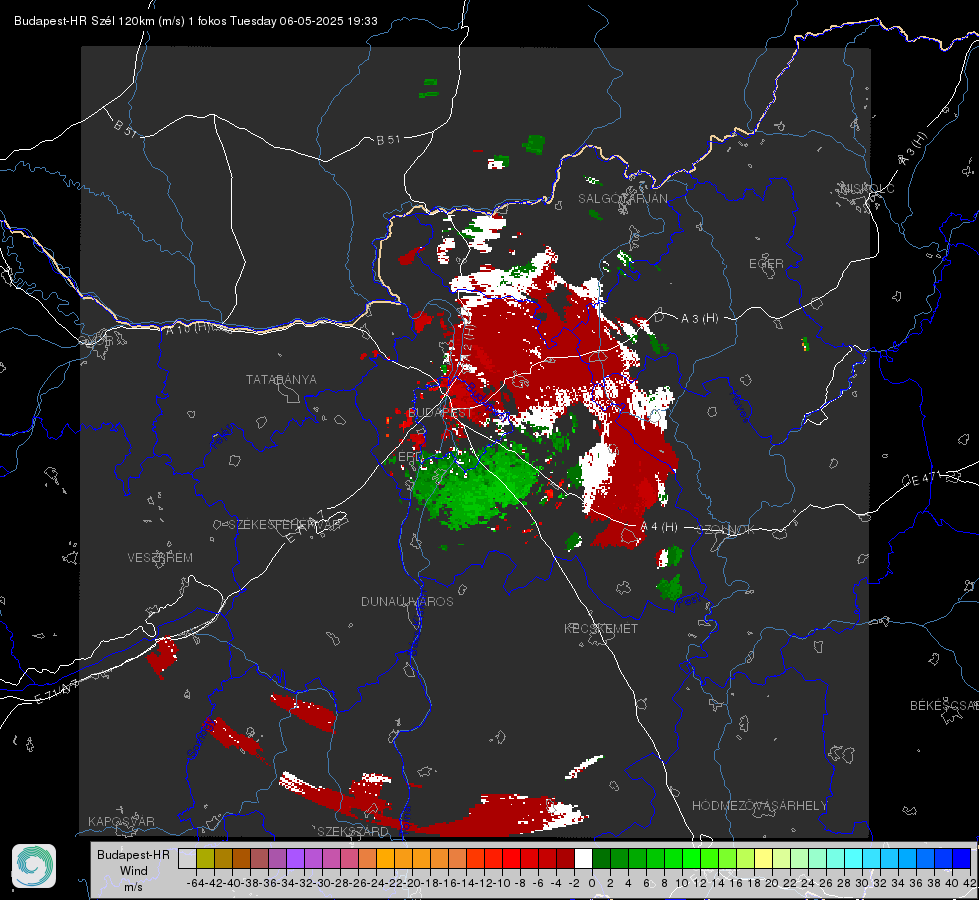
Task: Select the white swatch between -2 and 0
Action: point(583,858)
